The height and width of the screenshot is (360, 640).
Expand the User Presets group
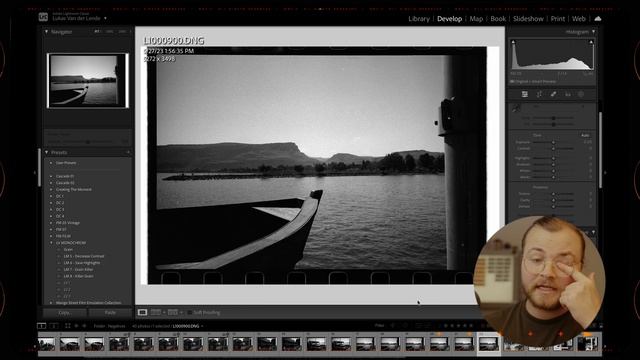point(51,163)
